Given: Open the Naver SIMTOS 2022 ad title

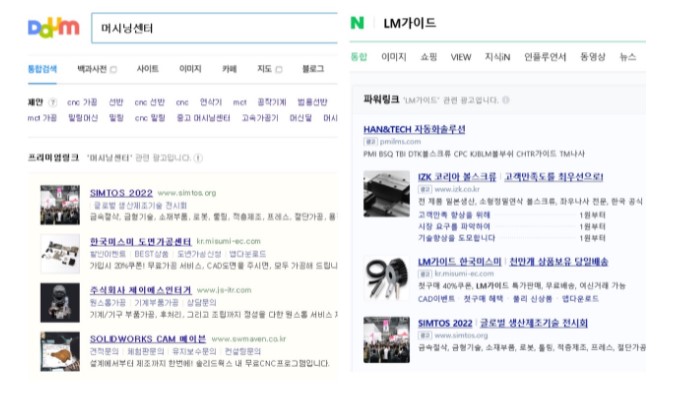Looking at the screenshot, I should [x=445, y=323].
